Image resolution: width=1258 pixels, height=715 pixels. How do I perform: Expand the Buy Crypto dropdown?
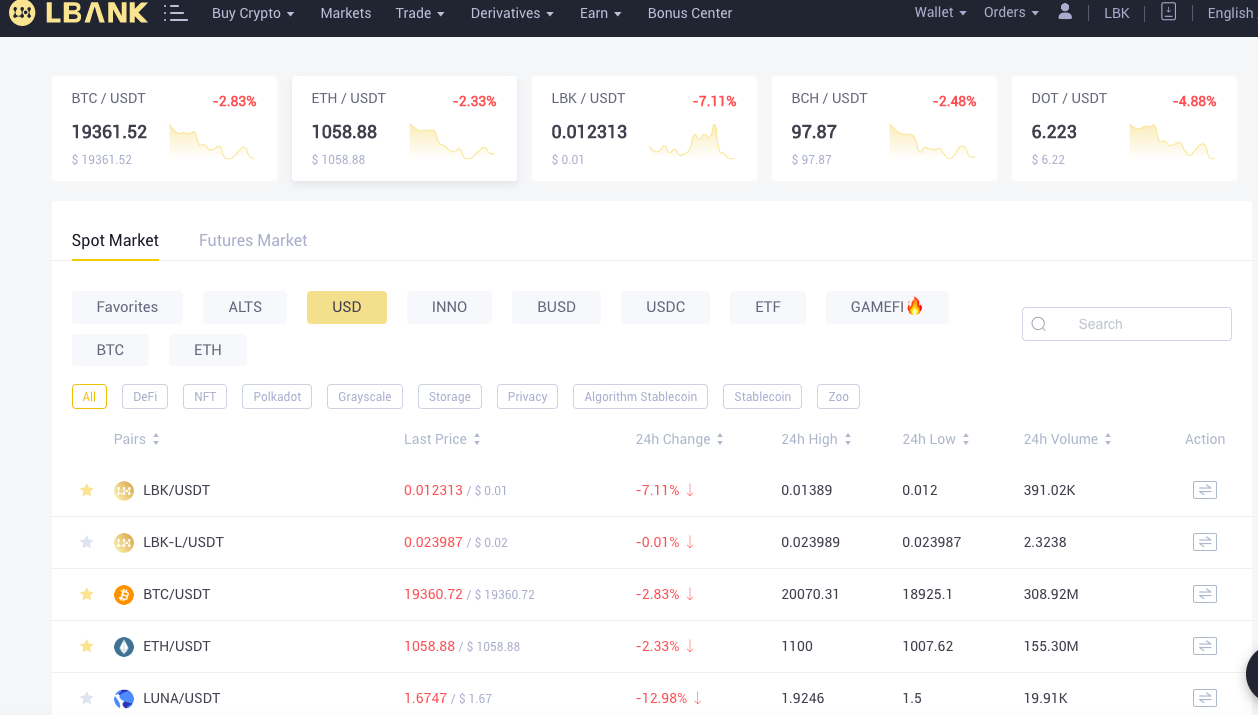[253, 13]
